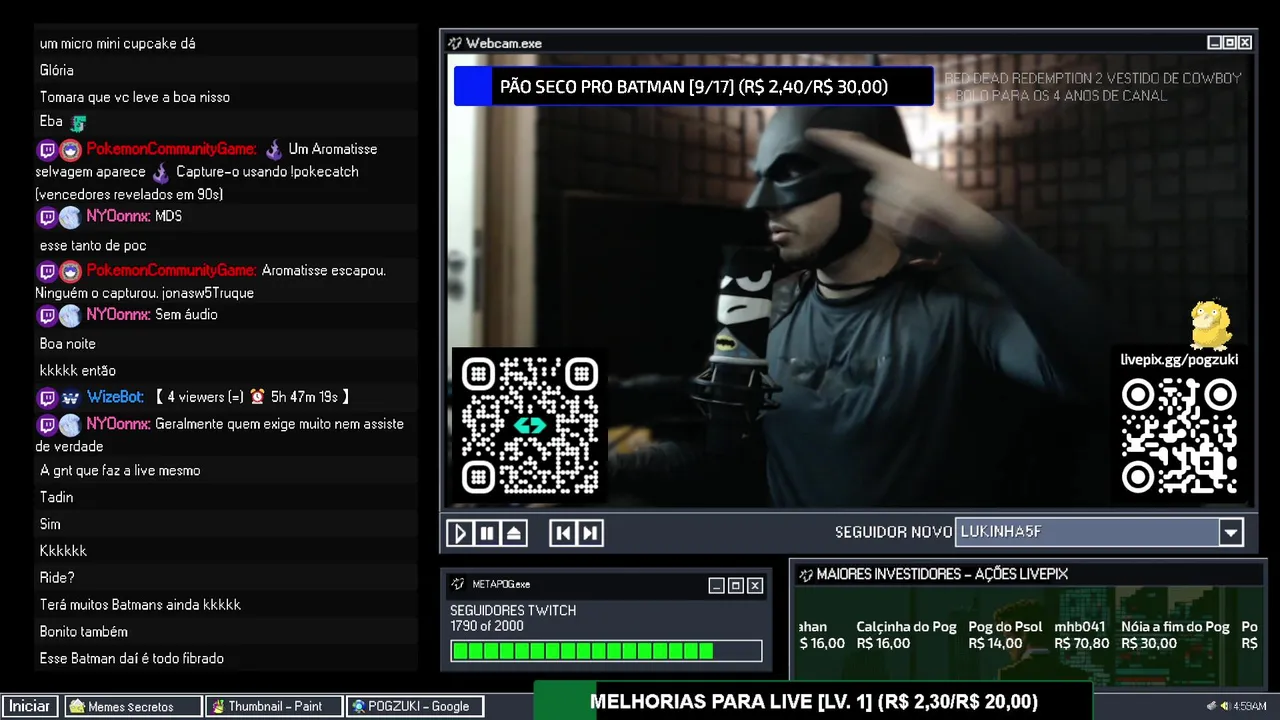The image size is (1280, 720).
Task: Hit the eject button in Webcam.exe controls
Action: [514, 533]
